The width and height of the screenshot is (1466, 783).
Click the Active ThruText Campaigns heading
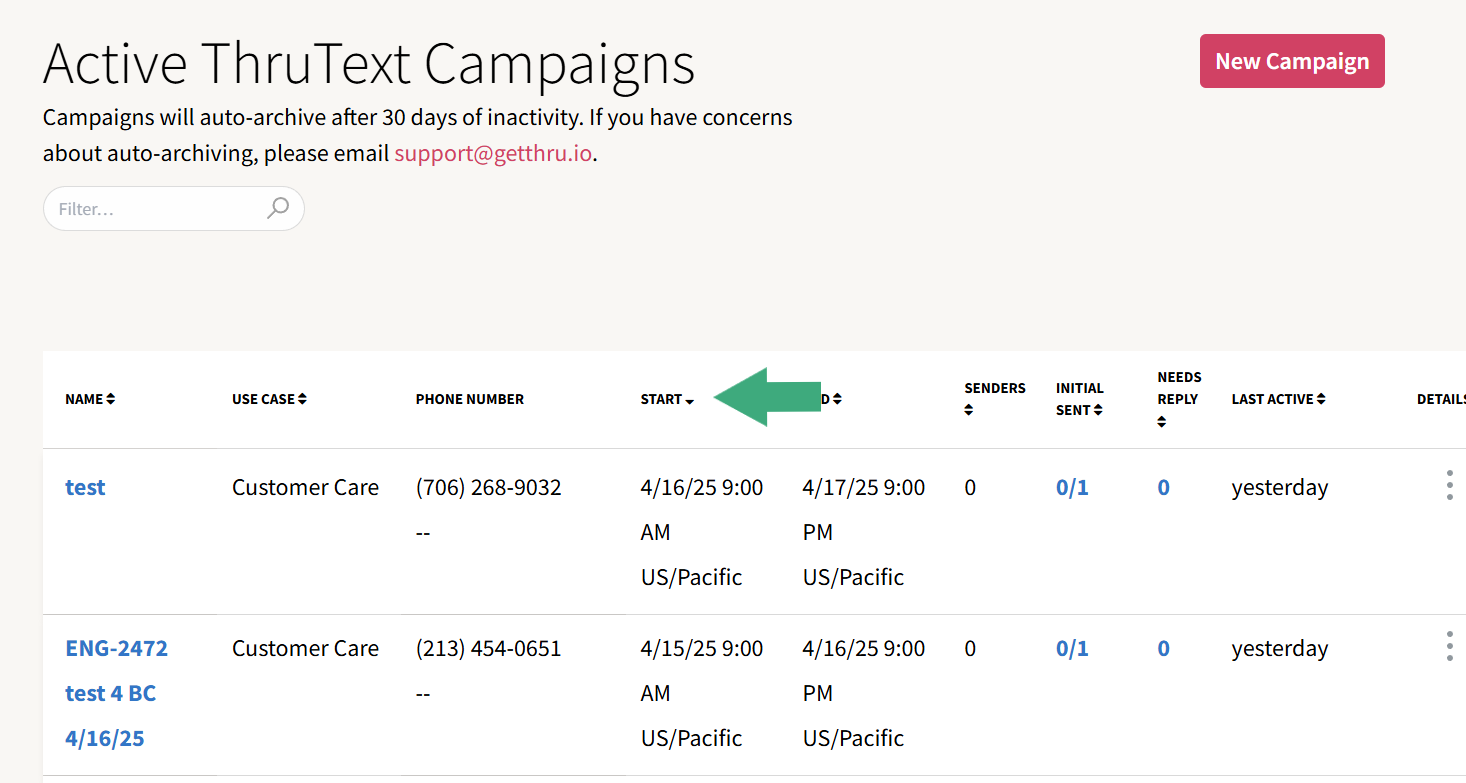tap(369, 63)
